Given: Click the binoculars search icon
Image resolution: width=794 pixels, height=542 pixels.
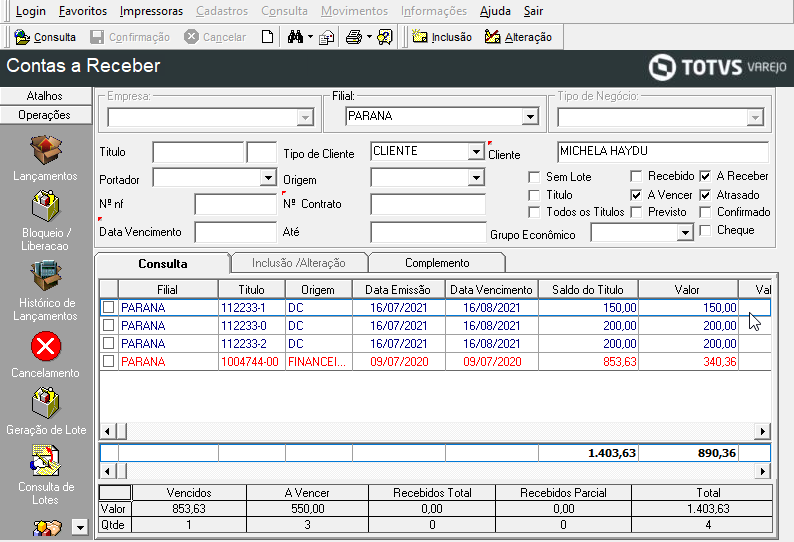Looking at the screenshot, I should pyautogui.click(x=295, y=37).
